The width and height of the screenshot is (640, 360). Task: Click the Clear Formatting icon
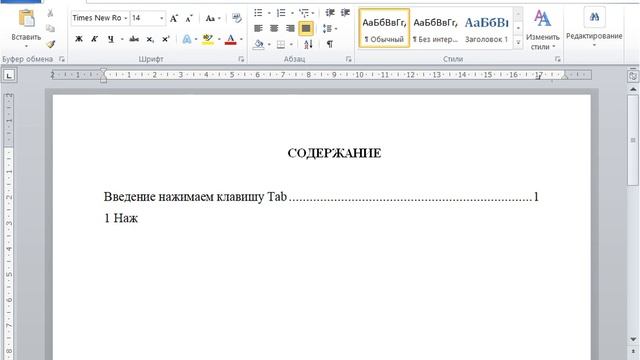[237, 18]
